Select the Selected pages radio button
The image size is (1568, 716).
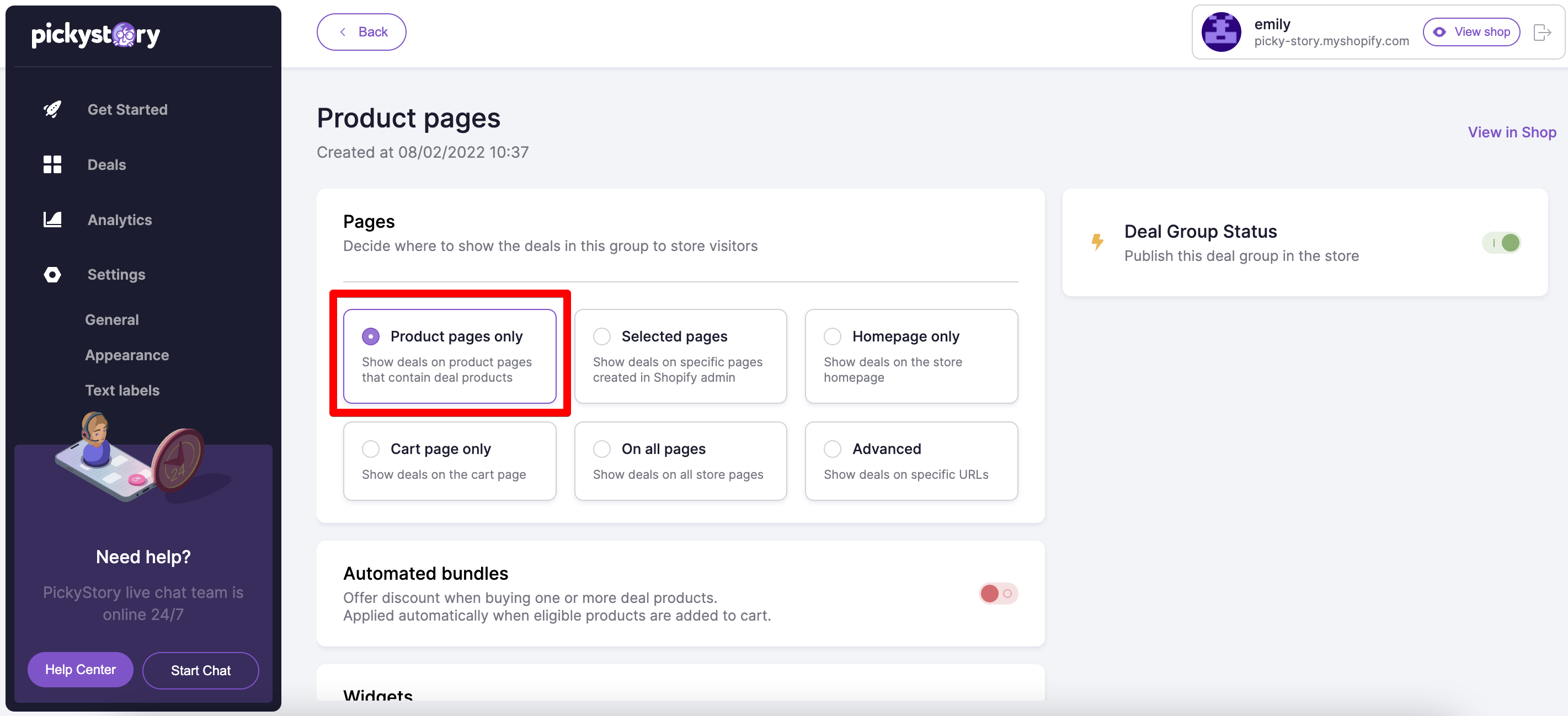(x=601, y=336)
